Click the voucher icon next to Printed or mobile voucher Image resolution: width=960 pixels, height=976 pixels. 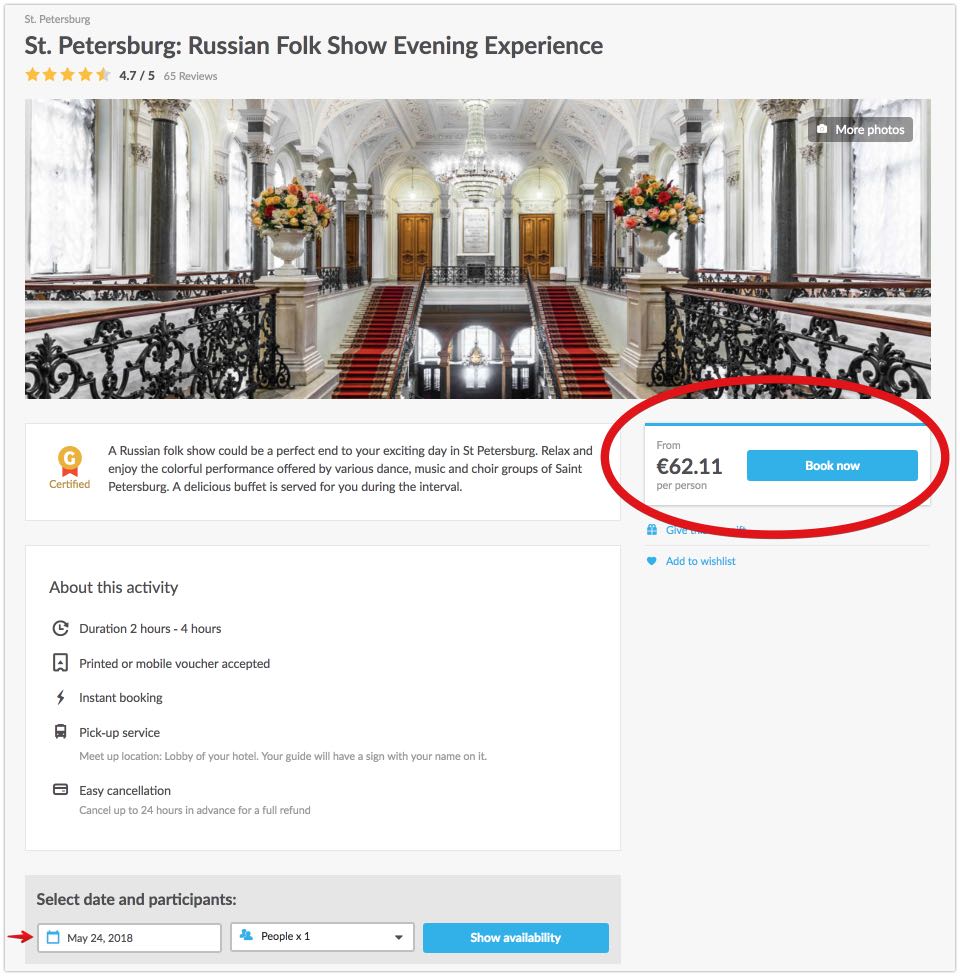pos(60,663)
